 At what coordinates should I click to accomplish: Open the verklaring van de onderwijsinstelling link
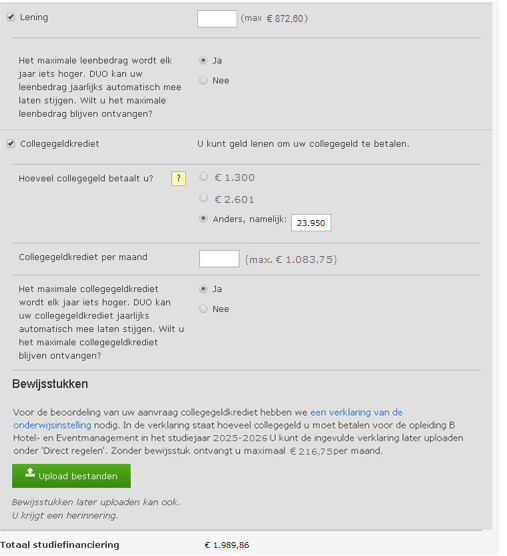coord(208,419)
